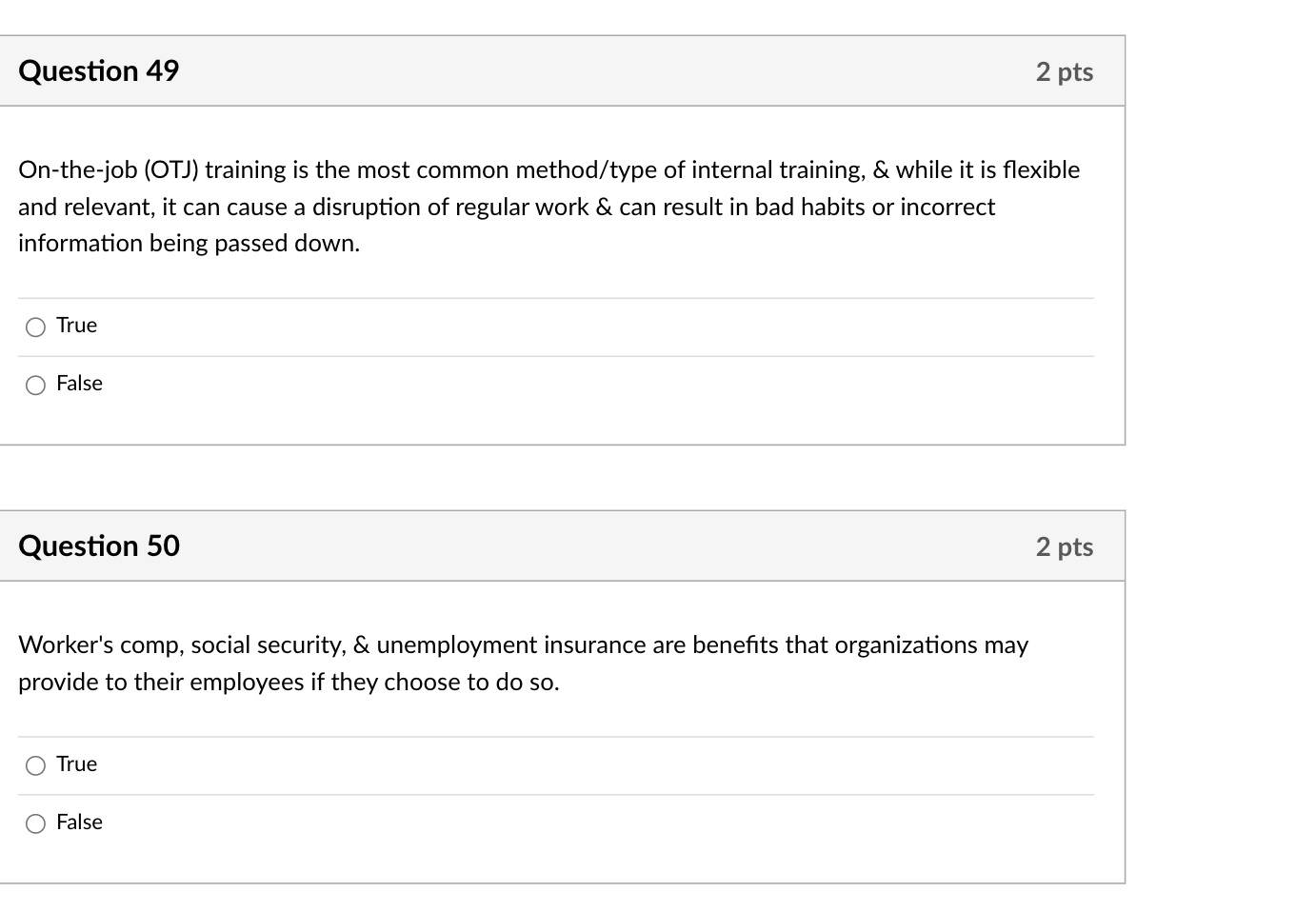Viewport: 1316px width, 912px height.
Task: Select True for Question 50
Action: (x=35, y=765)
